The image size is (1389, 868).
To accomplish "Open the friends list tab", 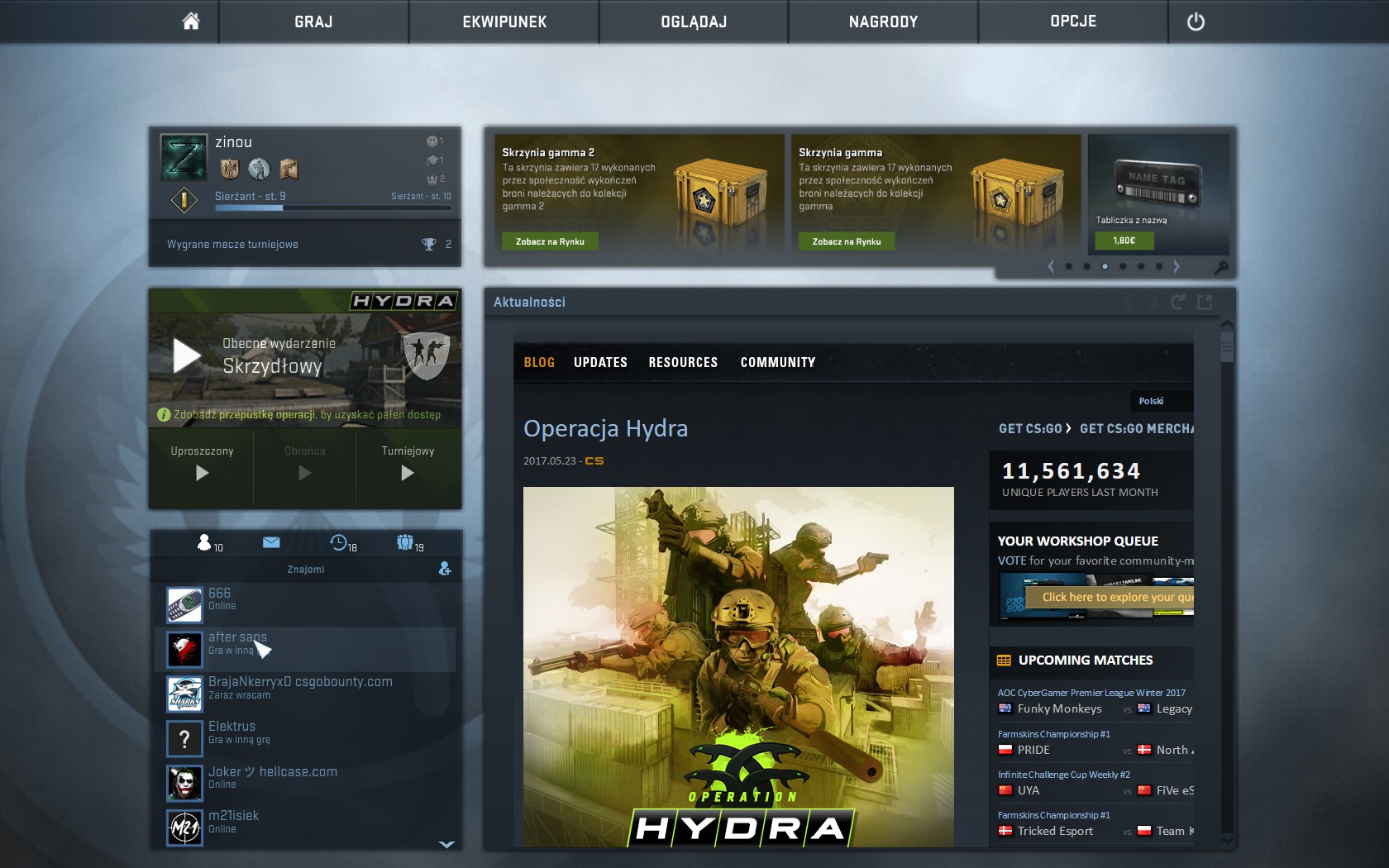I will click(x=209, y=542).
